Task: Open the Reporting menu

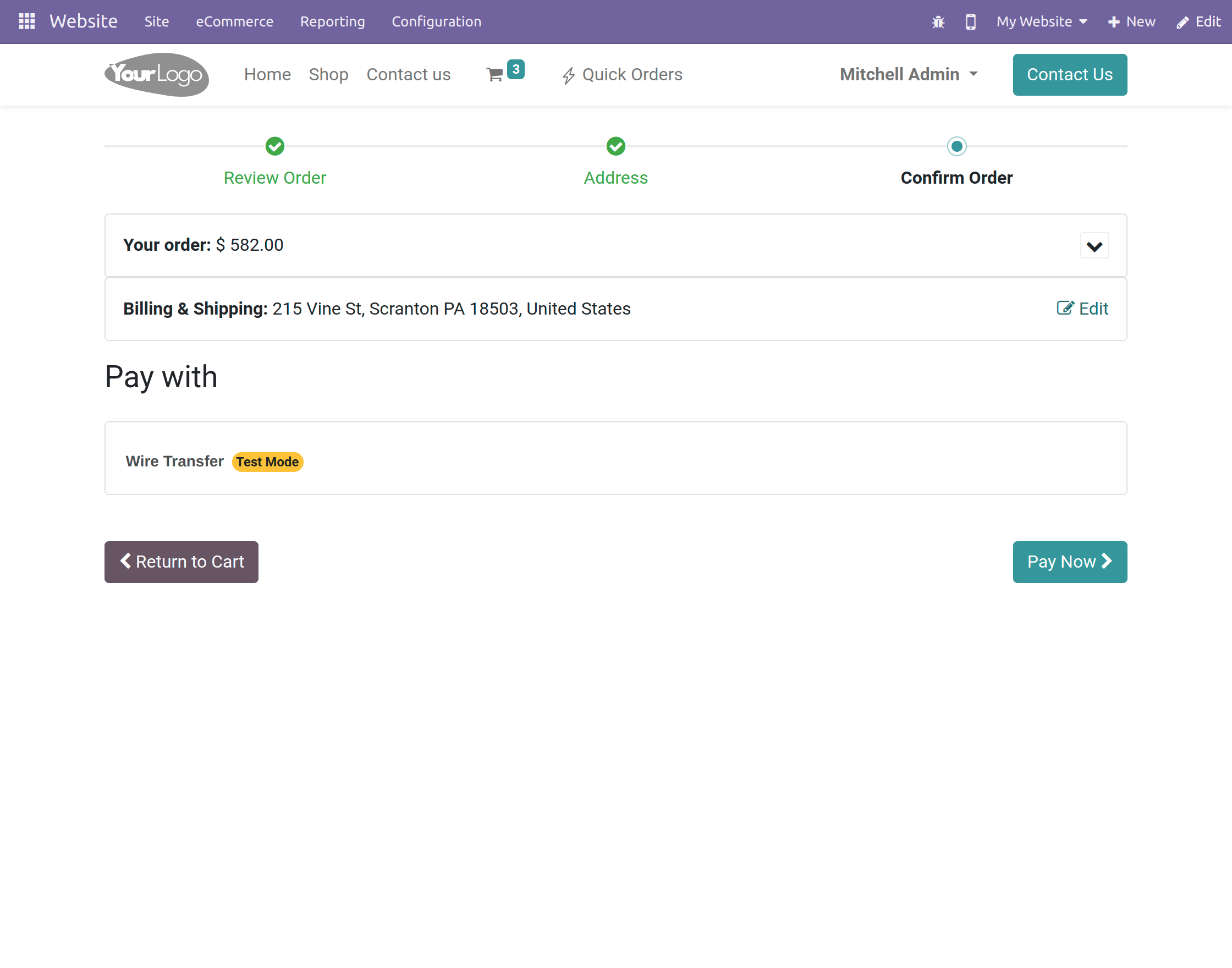Action: 332,21
